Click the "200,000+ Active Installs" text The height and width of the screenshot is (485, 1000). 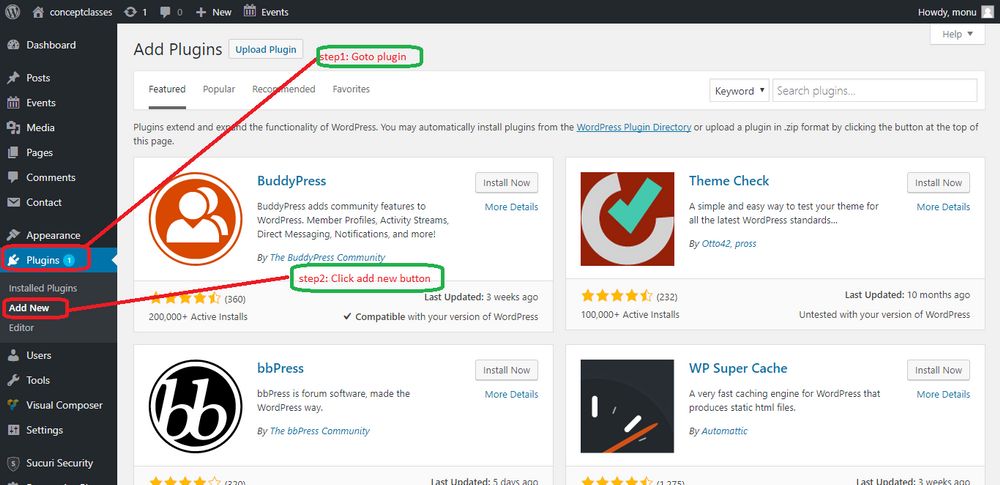pos(198,317)
